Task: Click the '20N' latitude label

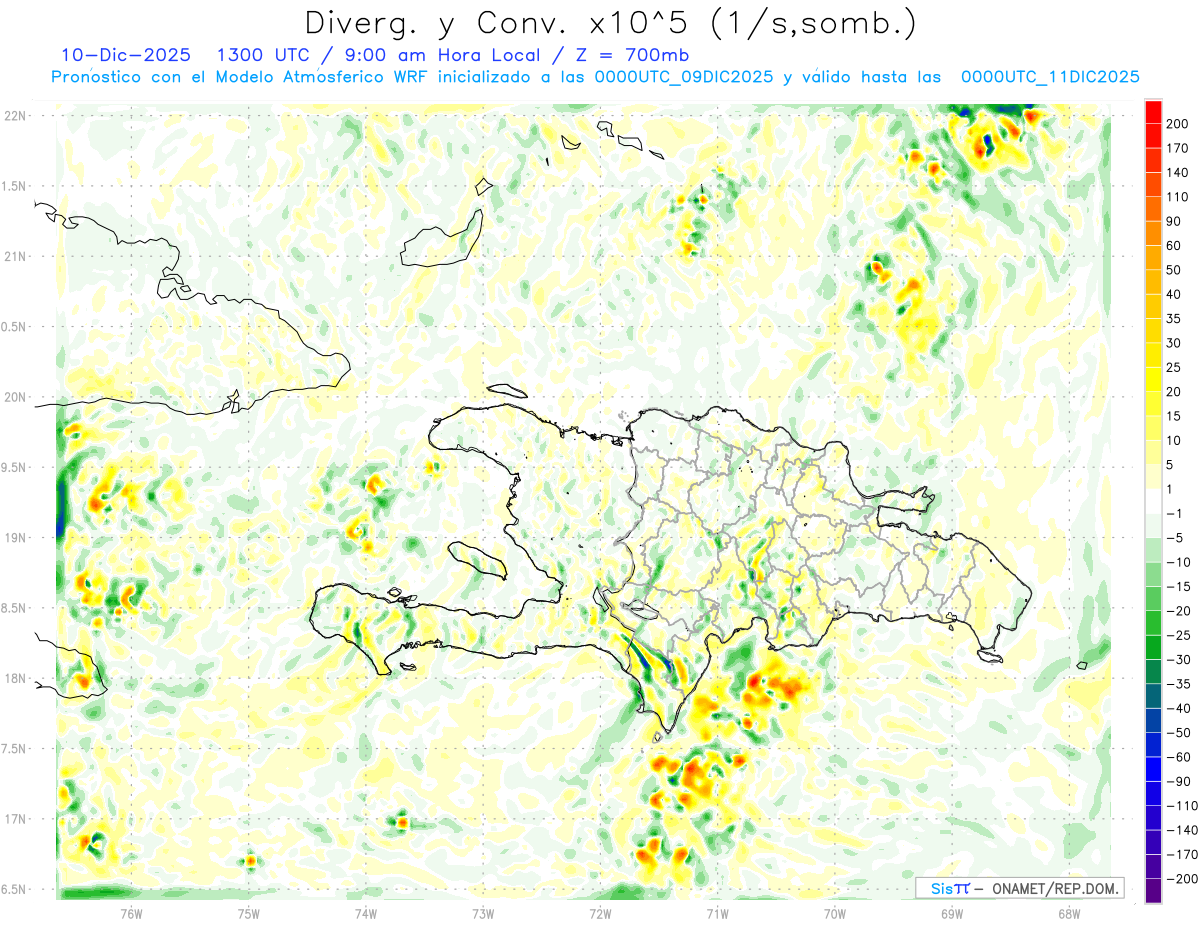Action: [14, 397]
